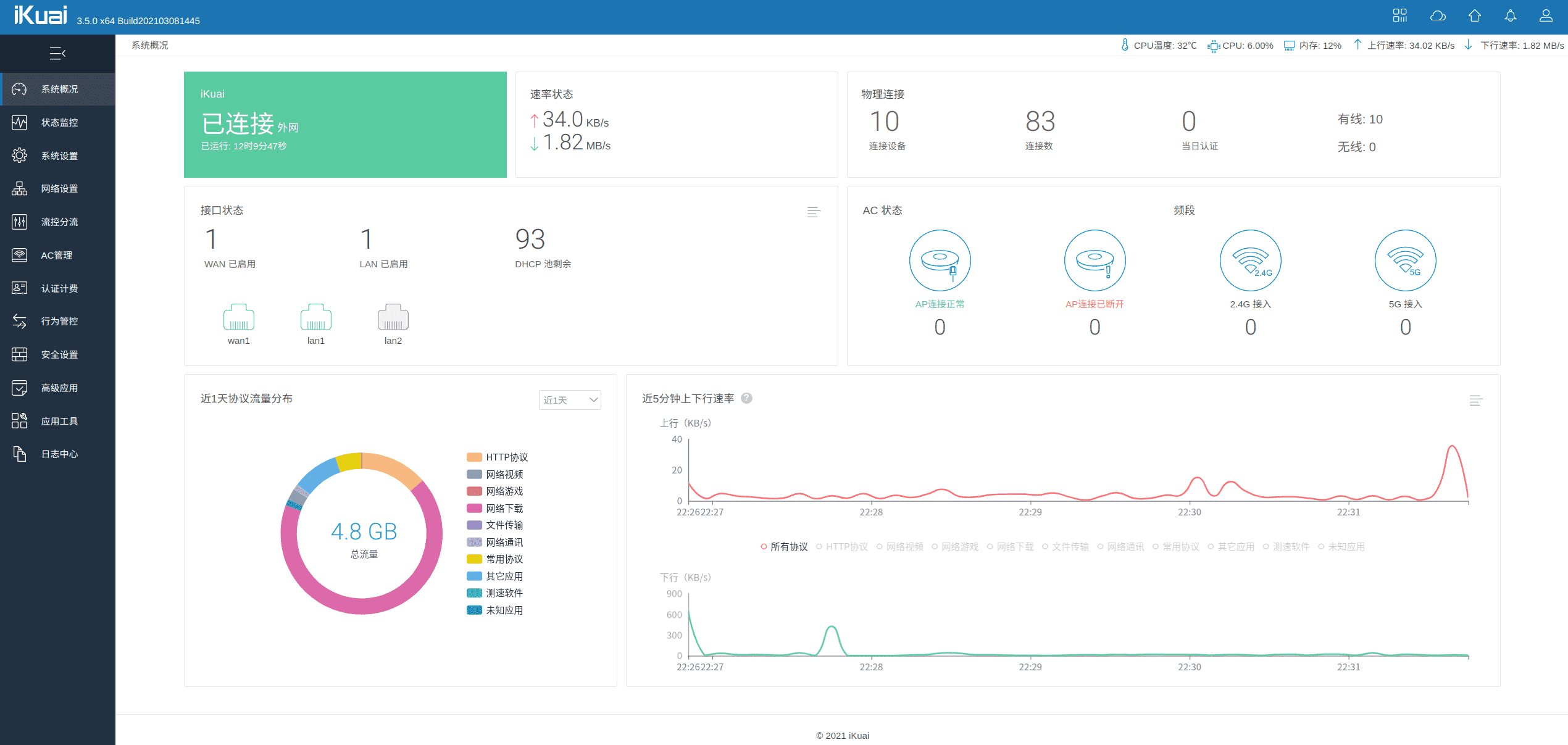Screen dimensions: 1568x745
Task: Open the cloud service icon
Action: [1438, 16]
